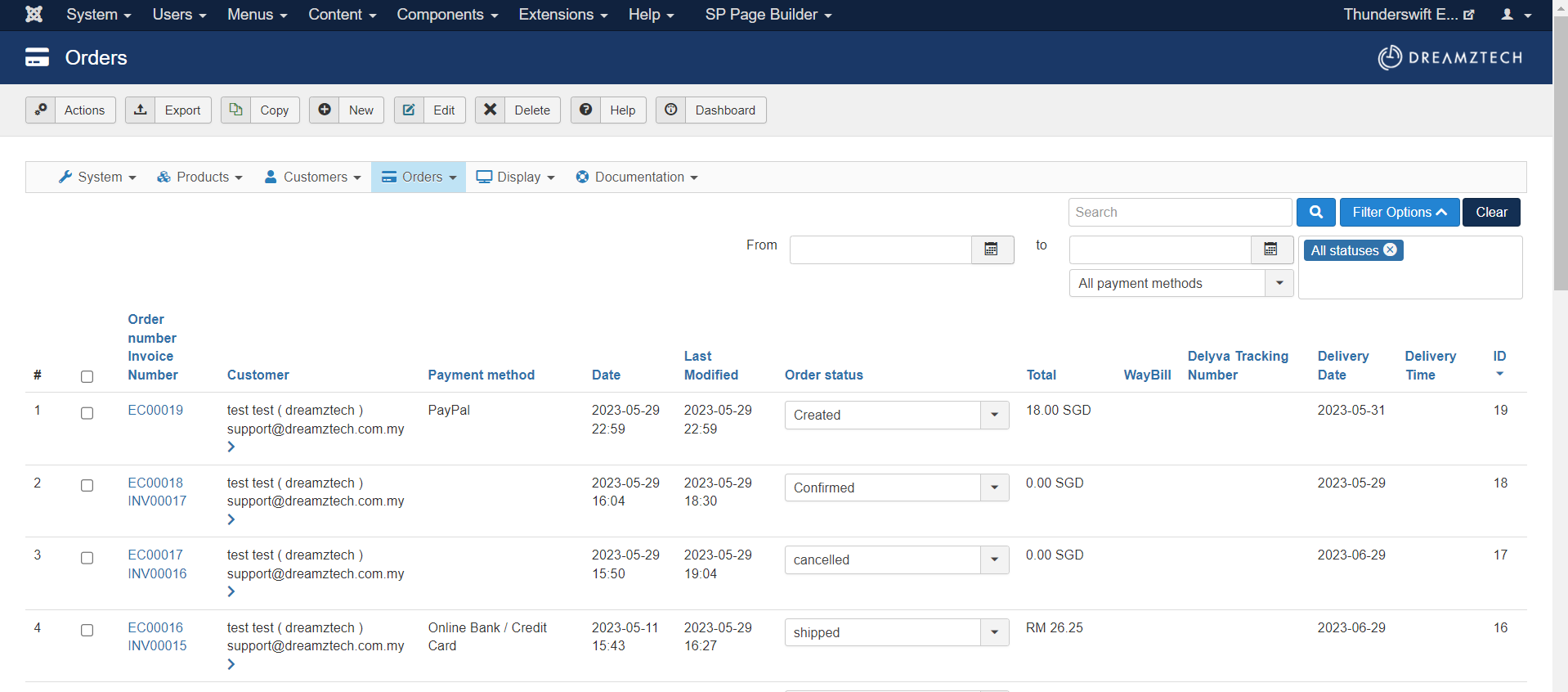Sort orders by Payment method column

(x=482, y=375)
